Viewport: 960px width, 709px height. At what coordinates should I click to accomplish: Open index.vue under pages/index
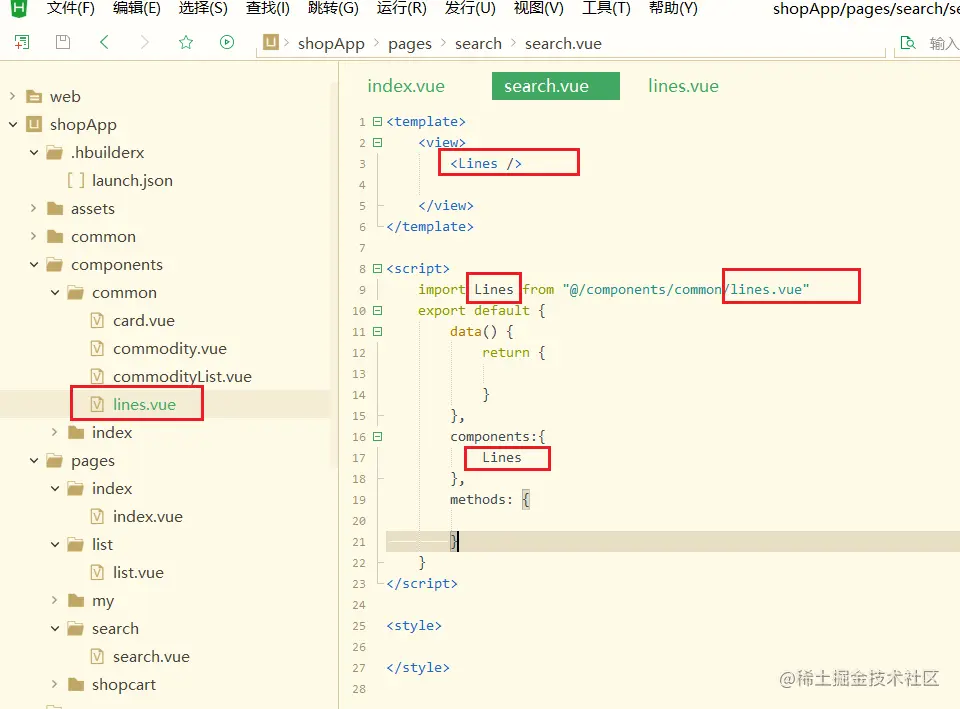coord(148,517)
